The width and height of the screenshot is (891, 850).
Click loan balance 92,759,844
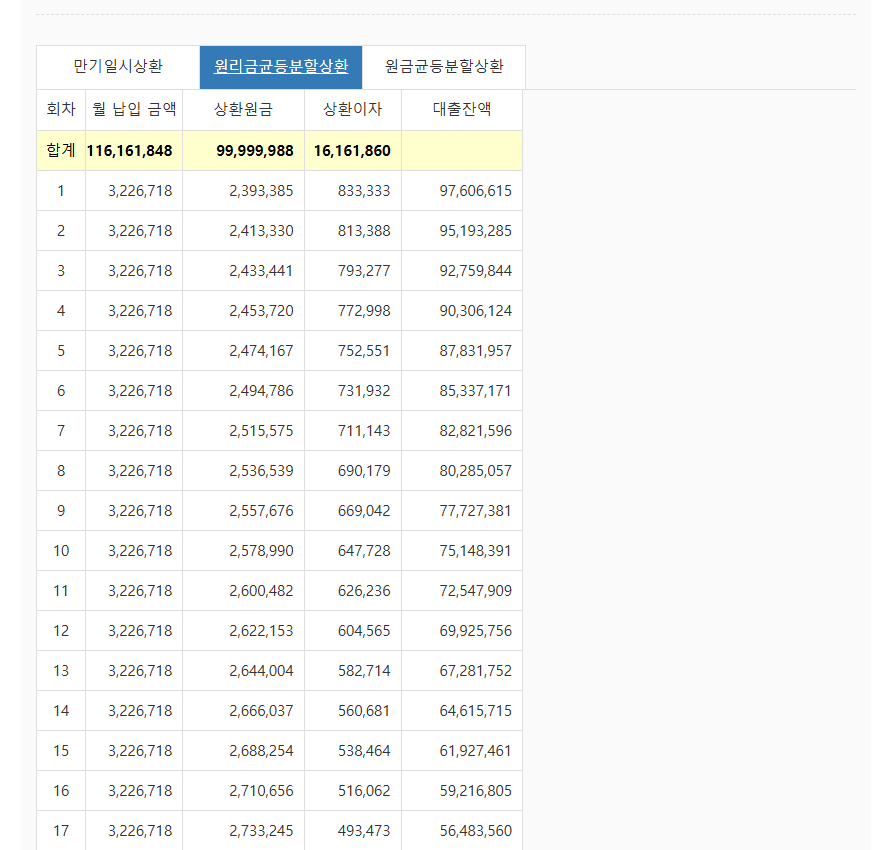tap(476, 271)
